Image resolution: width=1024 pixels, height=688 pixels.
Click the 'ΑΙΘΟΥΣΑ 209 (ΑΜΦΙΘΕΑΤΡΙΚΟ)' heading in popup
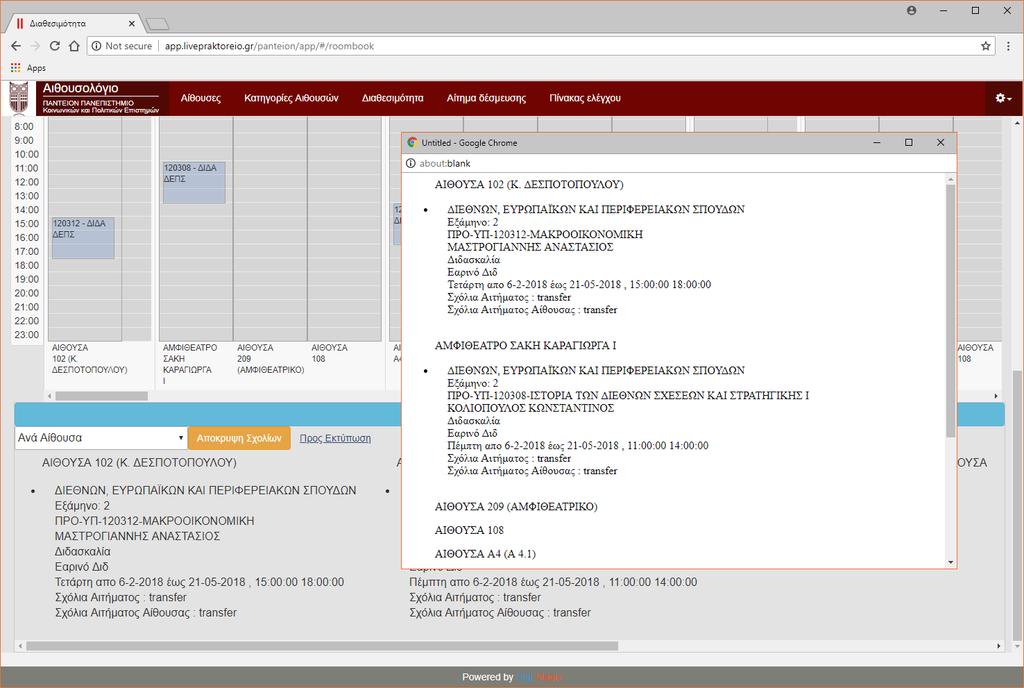click(x=516, y=507)
